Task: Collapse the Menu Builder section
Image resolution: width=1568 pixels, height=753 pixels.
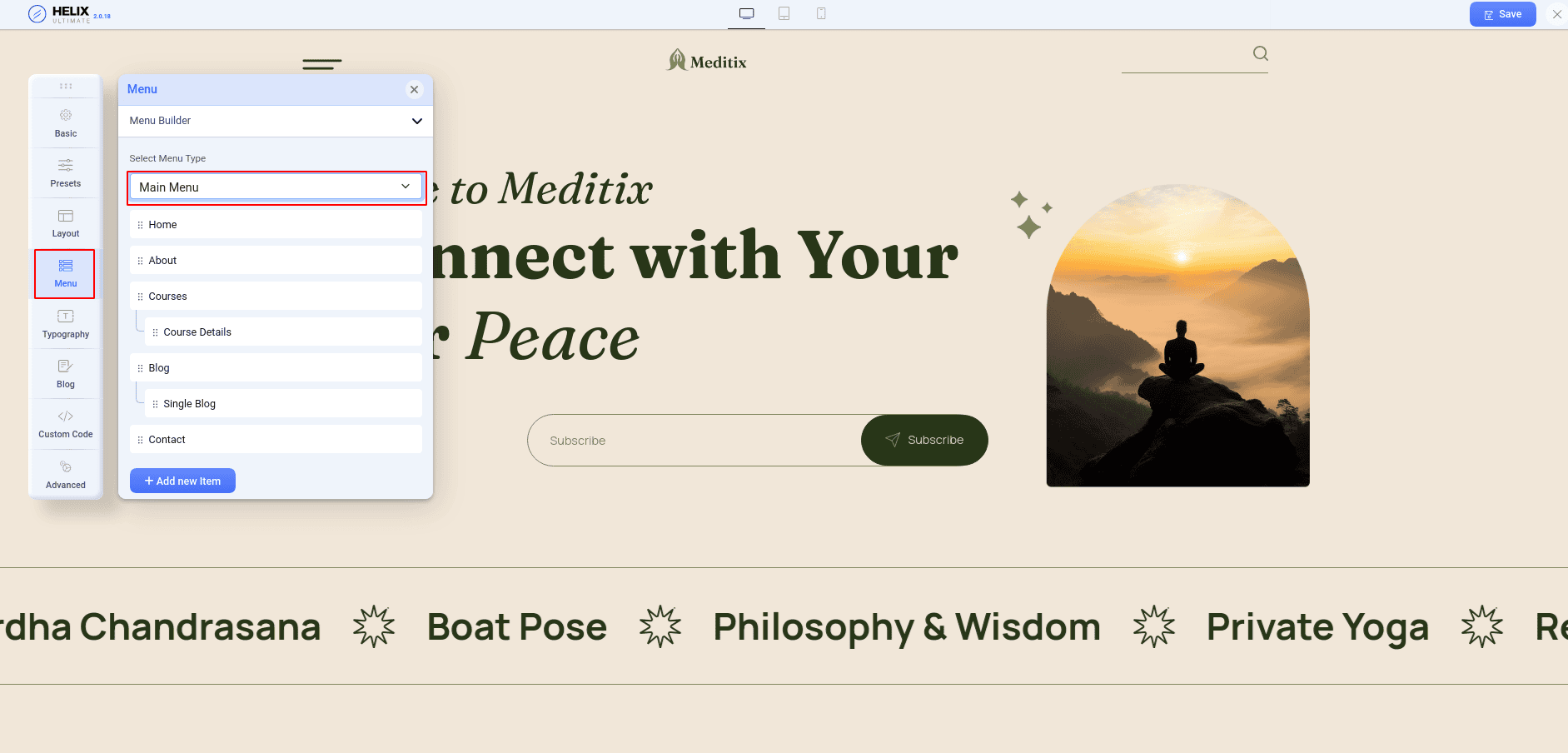Action: coord(416,121)
